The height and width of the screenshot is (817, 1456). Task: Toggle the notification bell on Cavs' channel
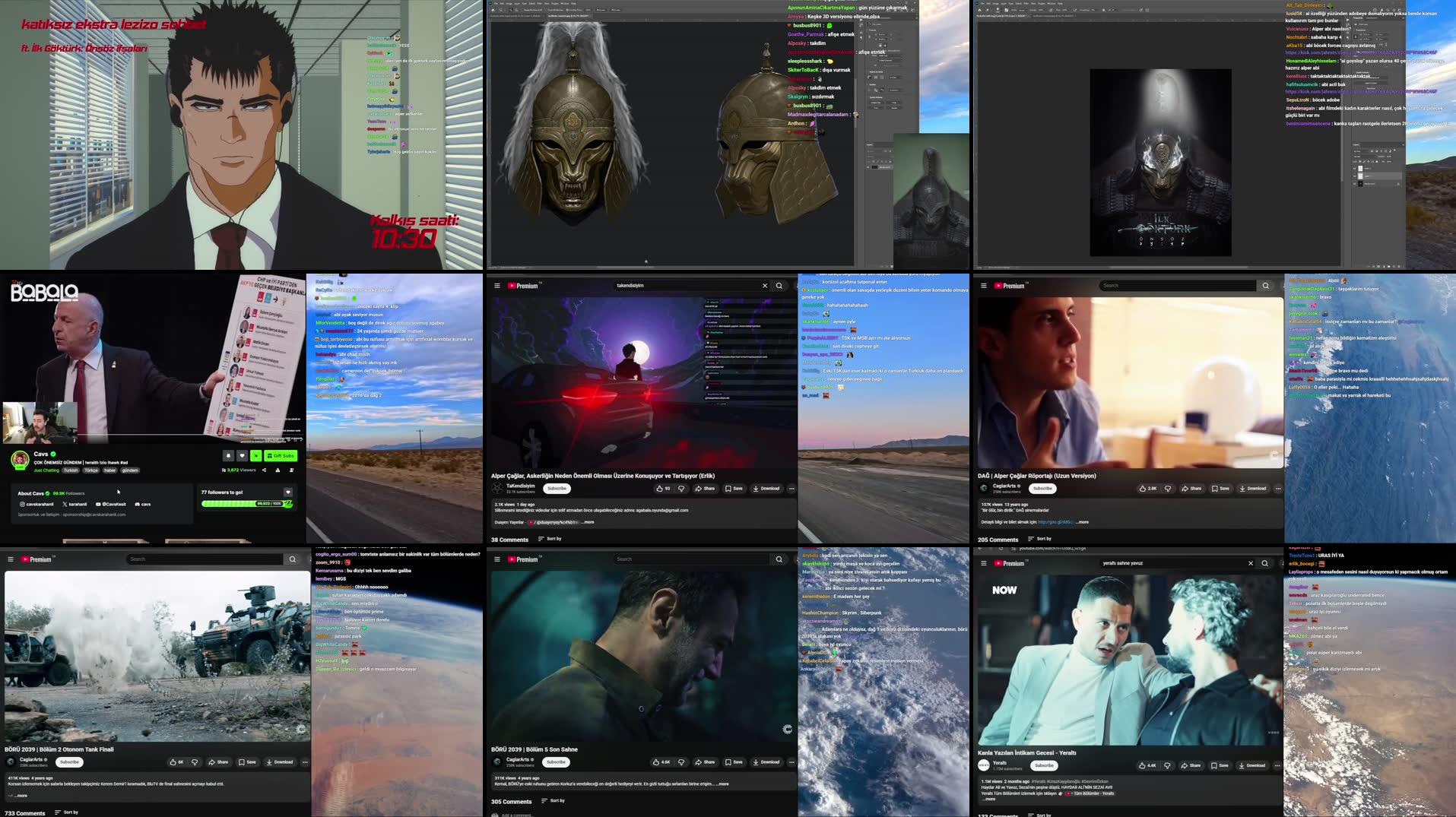click(x=228, y=456)
